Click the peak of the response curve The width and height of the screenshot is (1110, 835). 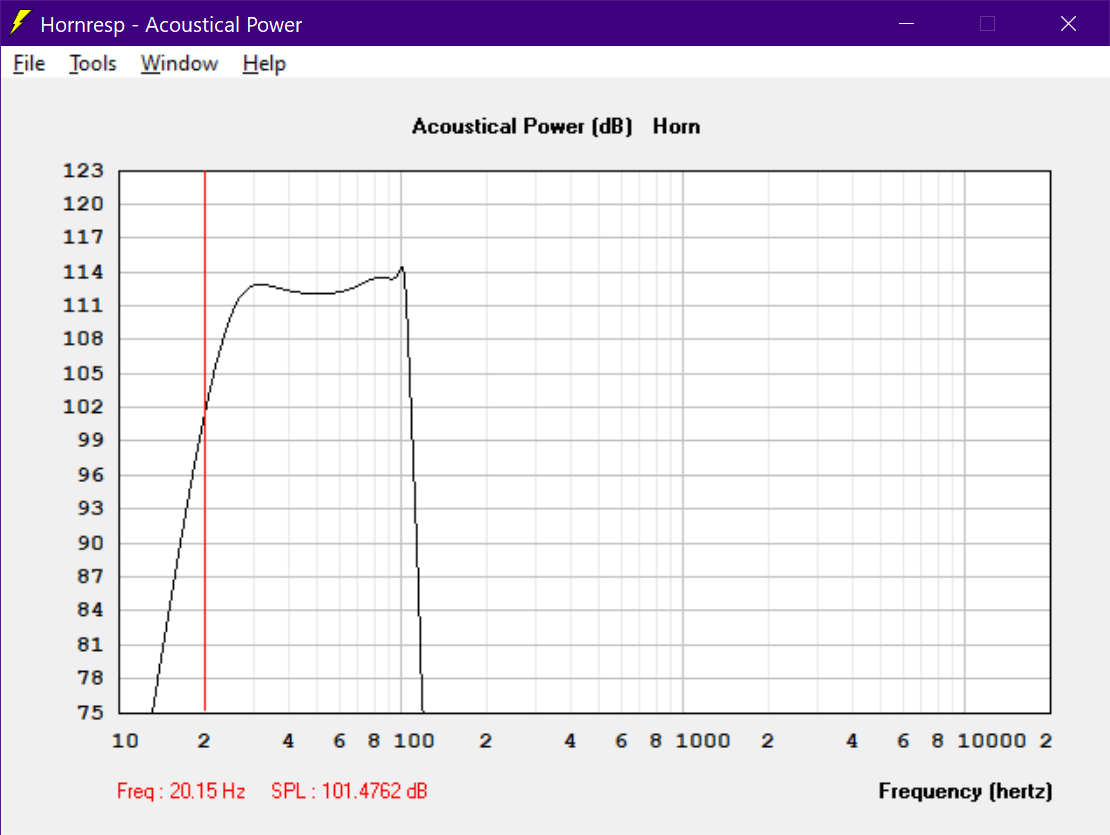click(x=402, y=267)
